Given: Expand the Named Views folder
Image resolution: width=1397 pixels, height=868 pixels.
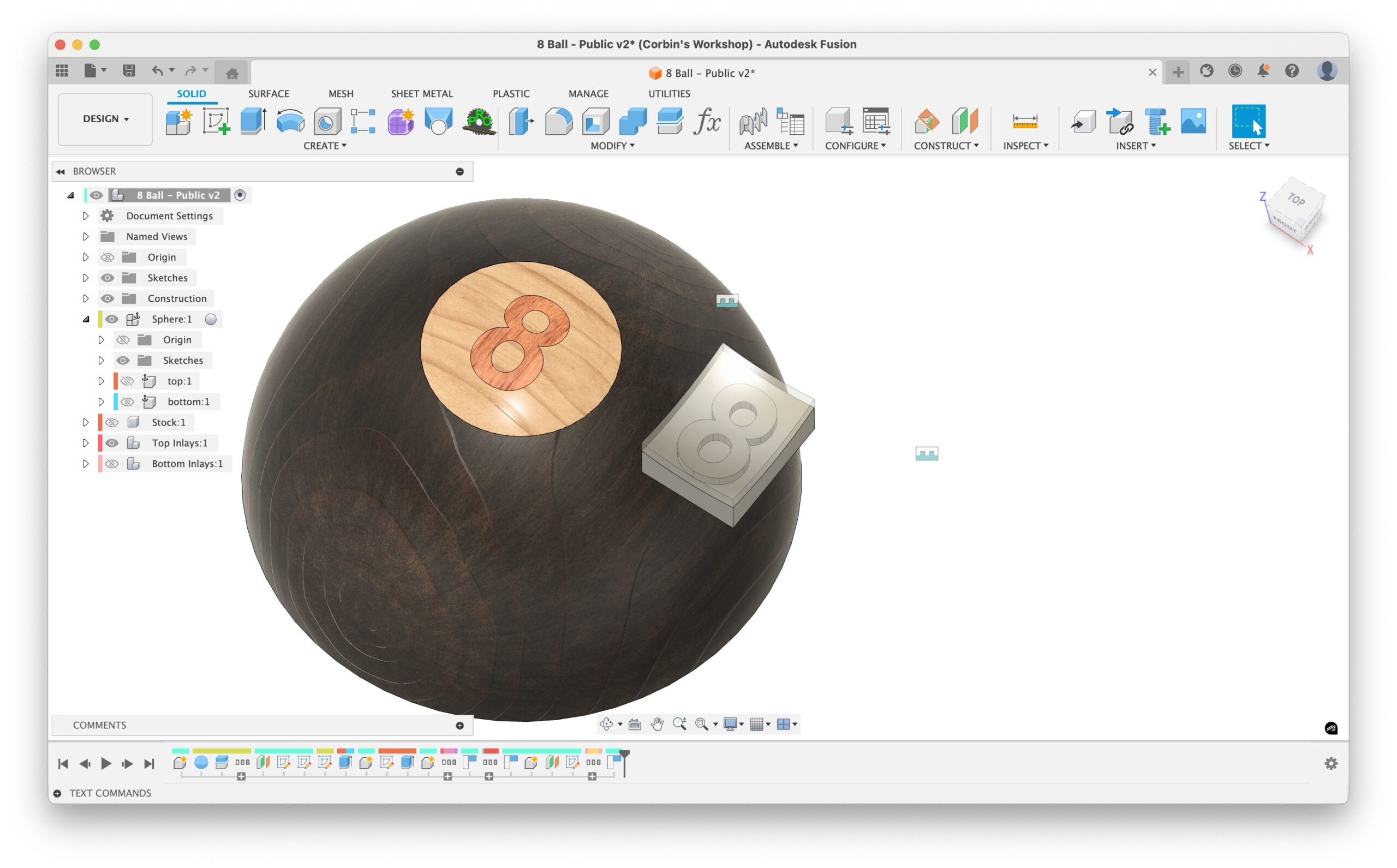Looking at the screenshot, I should point(86,237).
